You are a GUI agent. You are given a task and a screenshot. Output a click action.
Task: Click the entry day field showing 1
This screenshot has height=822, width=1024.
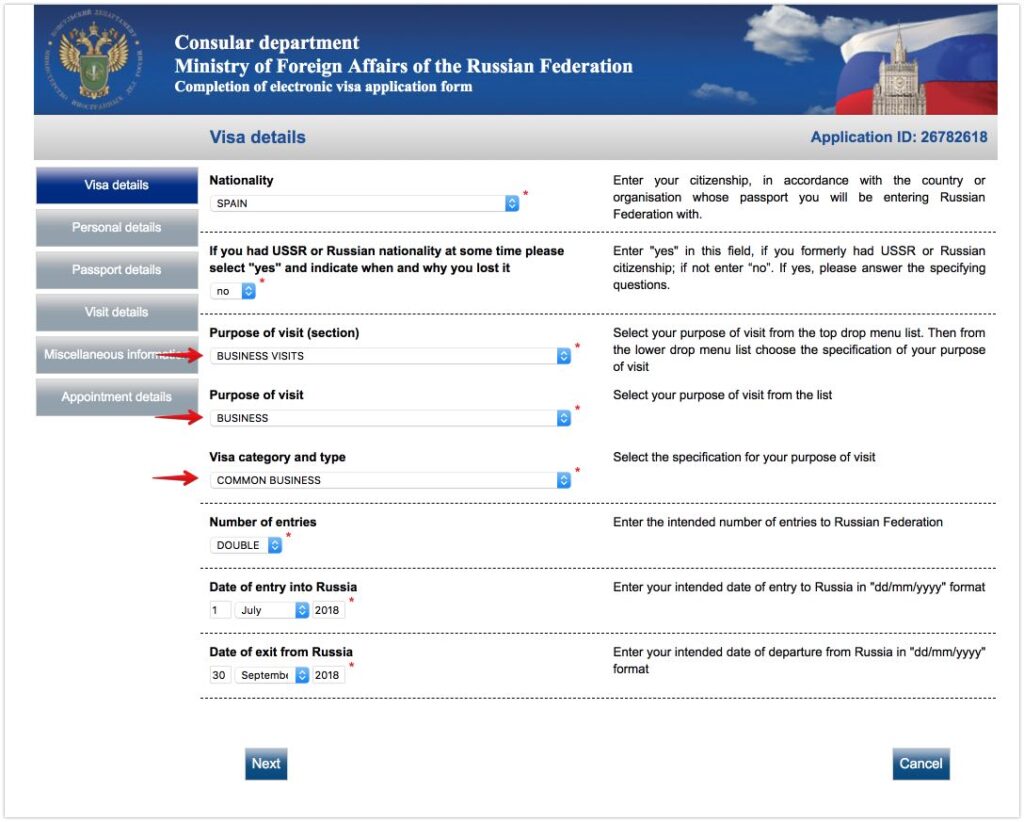click(220, 610)
